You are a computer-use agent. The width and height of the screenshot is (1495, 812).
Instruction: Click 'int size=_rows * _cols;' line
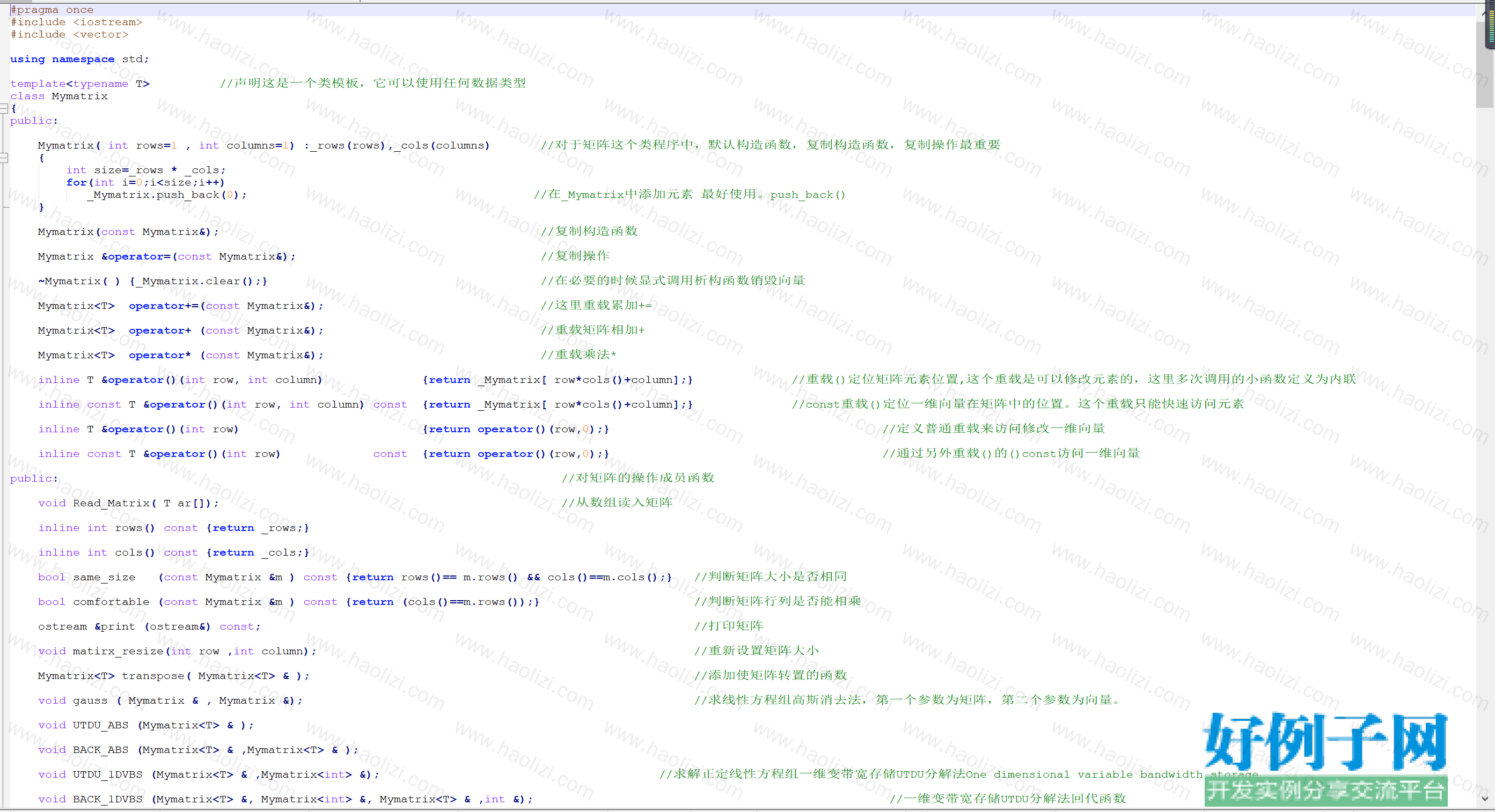pyautogui.click(x=145, y=170)
